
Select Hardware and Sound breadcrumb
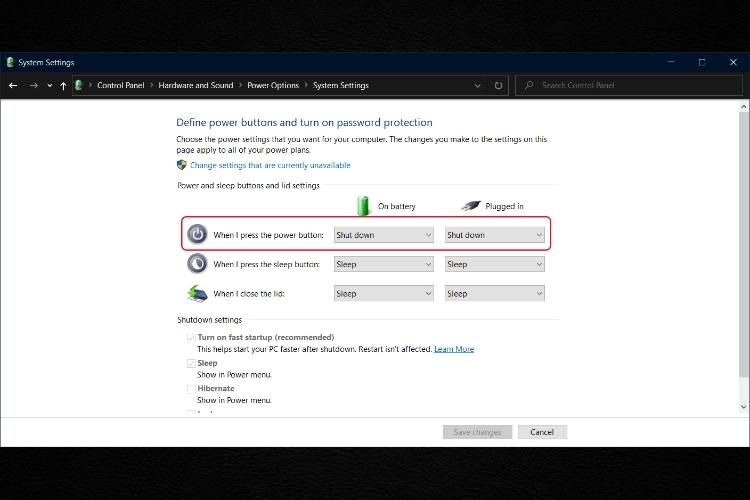[x=196, y=85]
